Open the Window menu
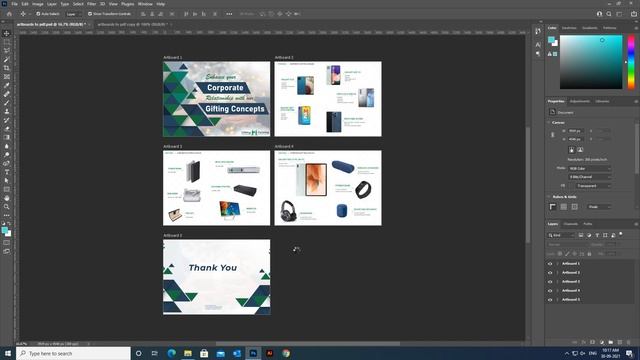Screen dimensions: 640x360 click(x=145, y=4)
